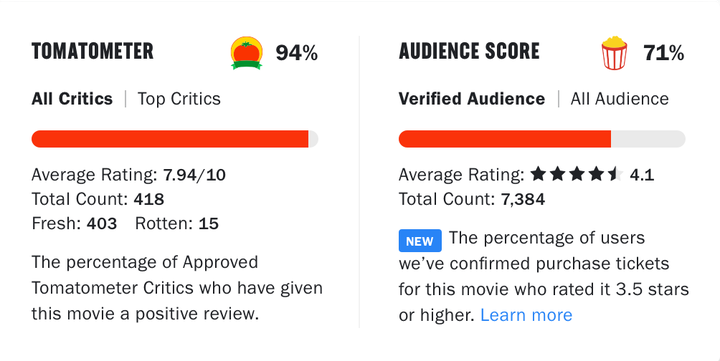Click the Audience Score progress bar

point(542,139)
